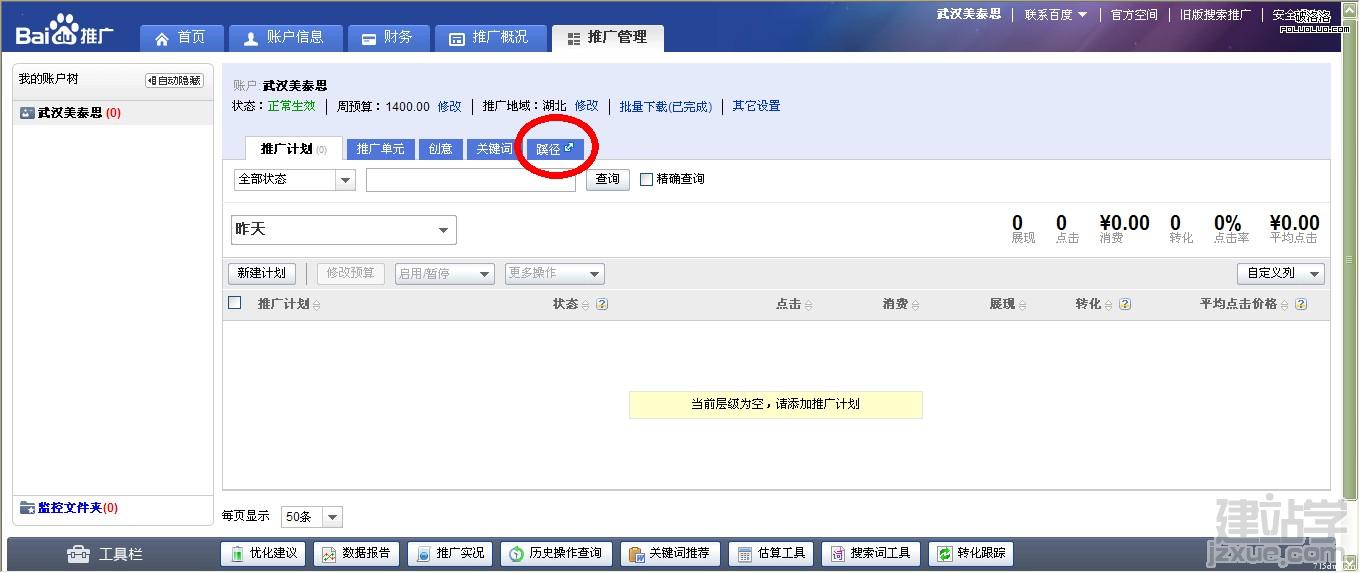Open the 推广实况 tool
Image resolution: width=1360 pixels, height=573 pixels.
pos(450,553)
